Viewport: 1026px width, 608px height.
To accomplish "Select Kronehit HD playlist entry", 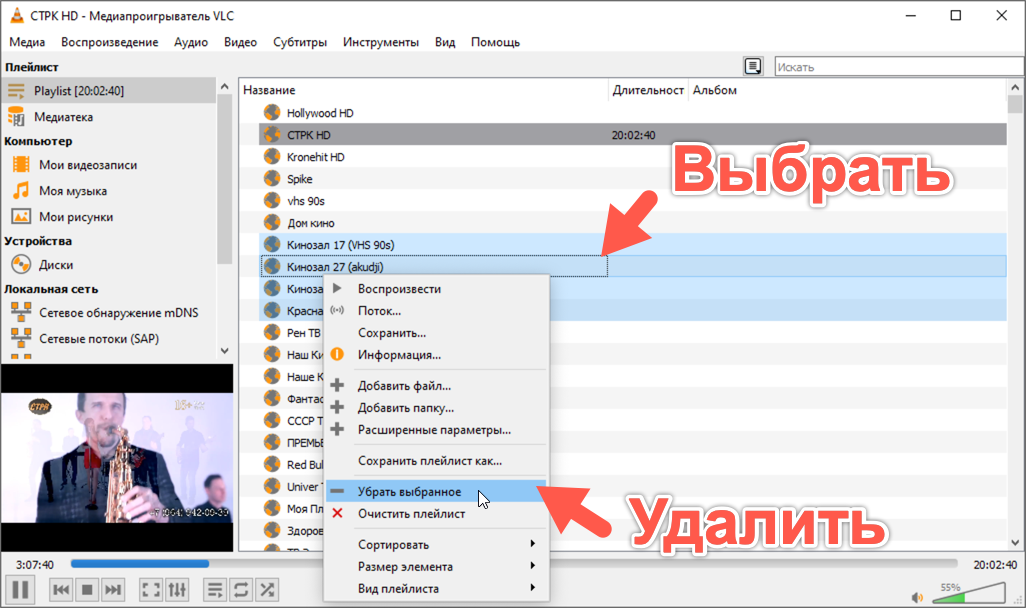I will pos(315,157).
